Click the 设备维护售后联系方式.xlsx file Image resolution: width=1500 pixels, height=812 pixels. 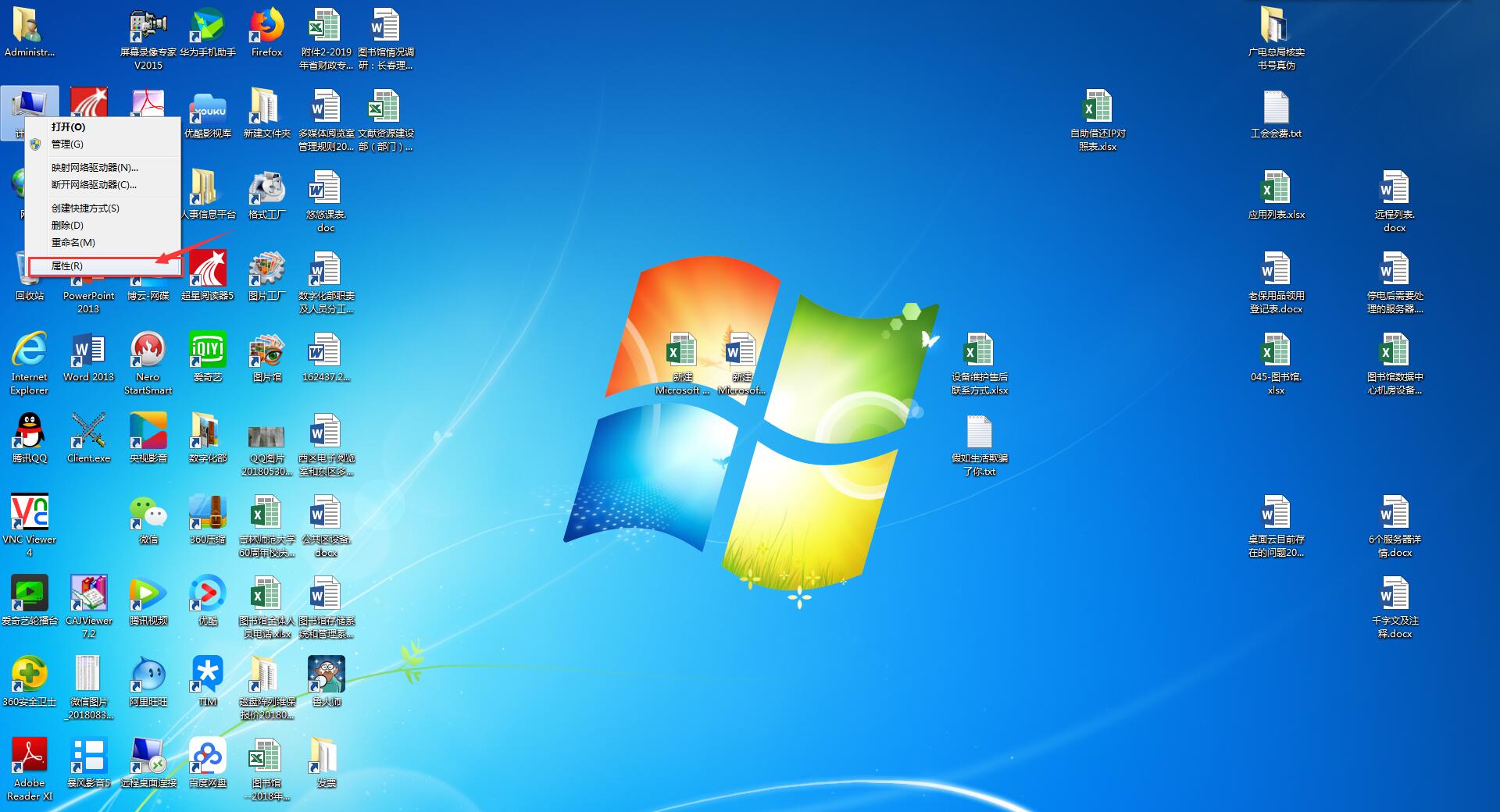pos(980,364)
